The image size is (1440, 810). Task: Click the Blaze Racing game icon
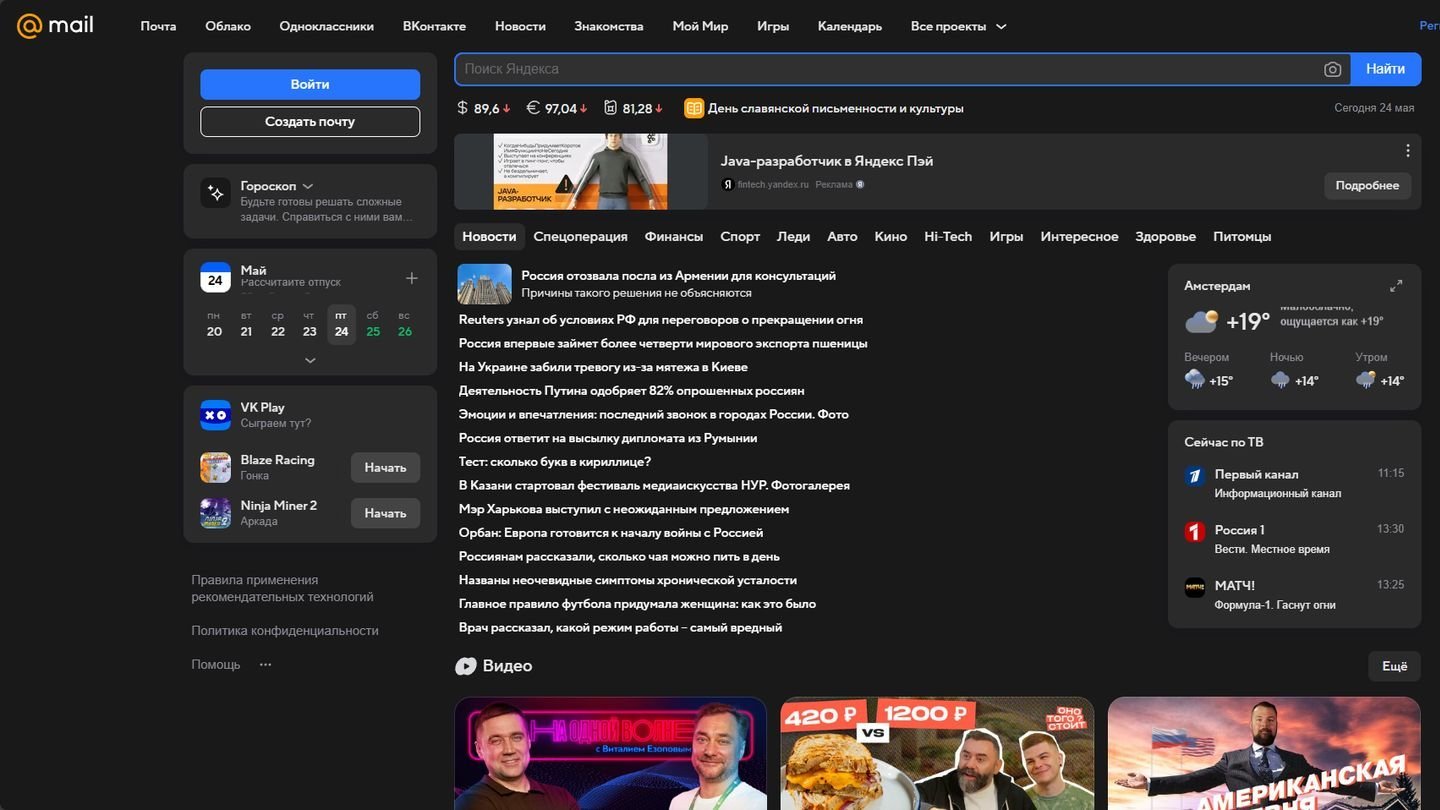[215, 467]
